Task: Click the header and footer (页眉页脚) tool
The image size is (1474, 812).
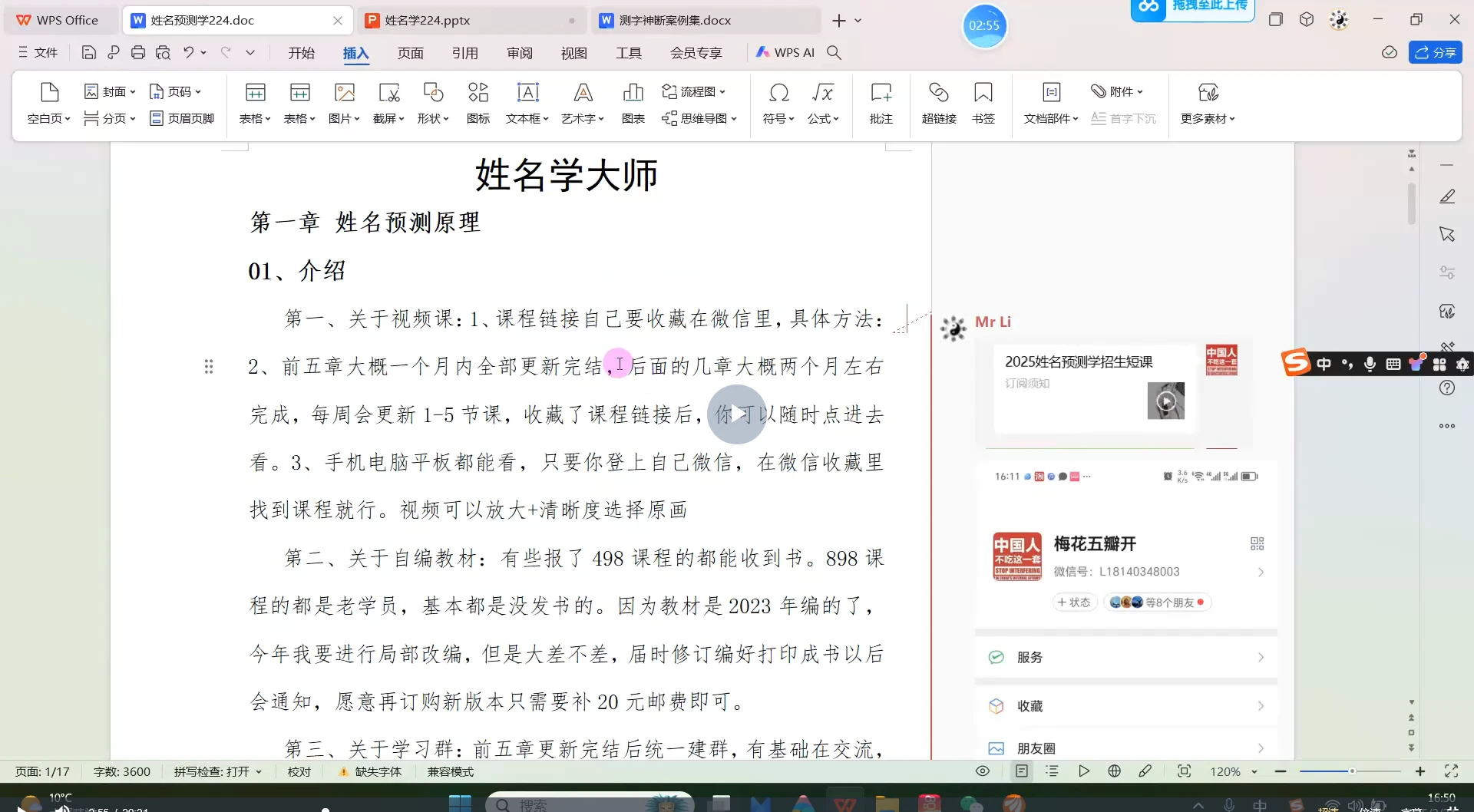Action: (182, 118)
